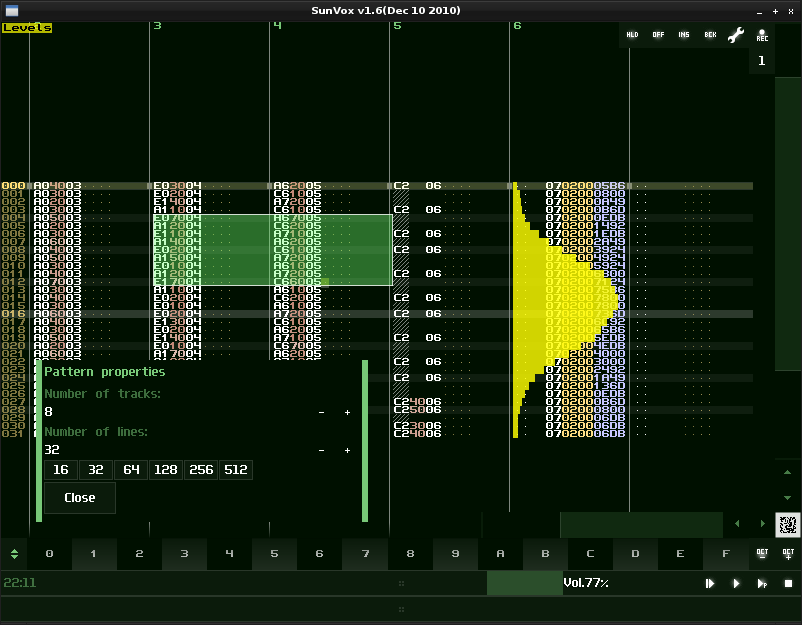Start playback with the play button

click(x=736, y=584)
